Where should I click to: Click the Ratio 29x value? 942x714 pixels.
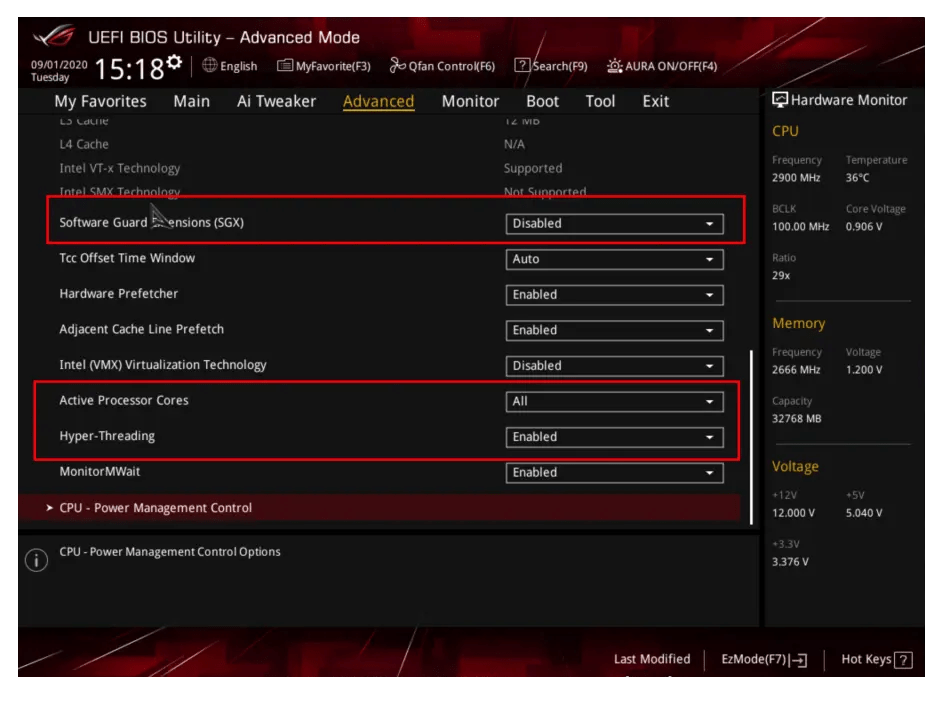pos(781,275)
